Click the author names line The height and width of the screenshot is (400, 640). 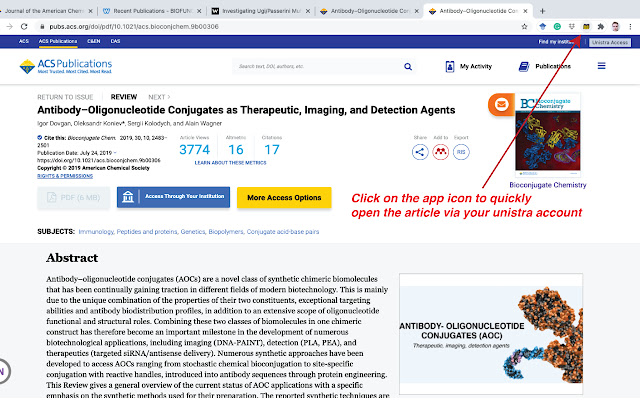click(x=130, y=123)
